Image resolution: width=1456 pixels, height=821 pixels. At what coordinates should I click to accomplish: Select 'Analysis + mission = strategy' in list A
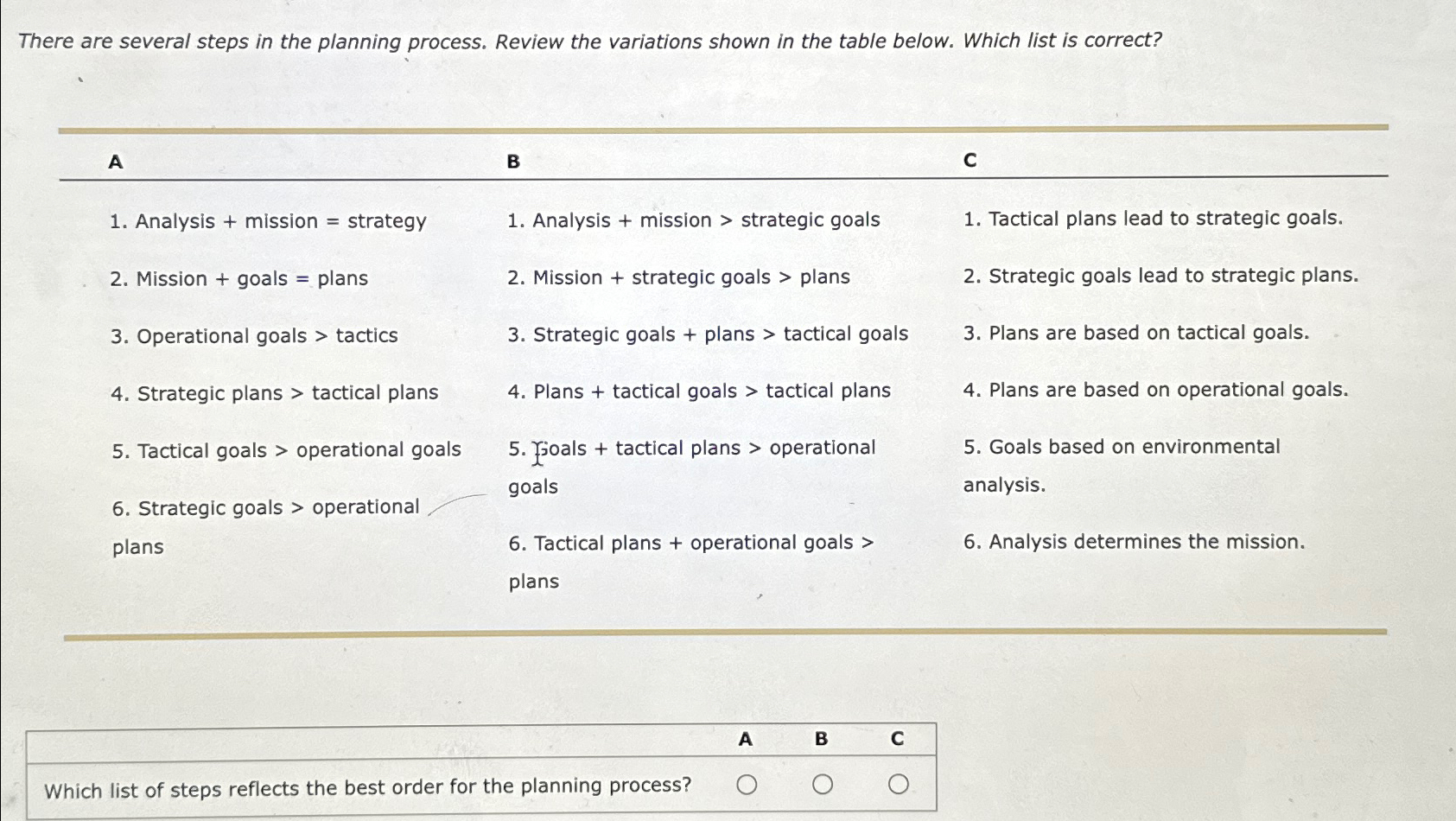pos(268,221)
